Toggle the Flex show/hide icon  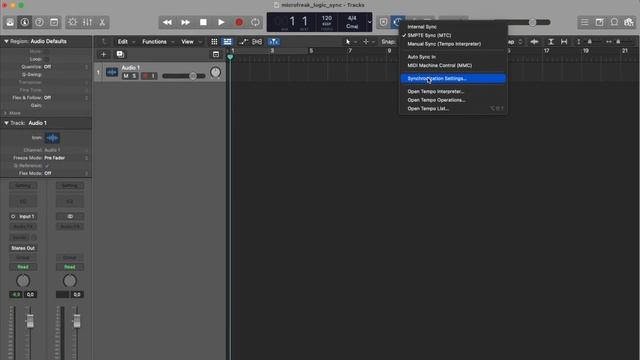click(x=257, y=42)
